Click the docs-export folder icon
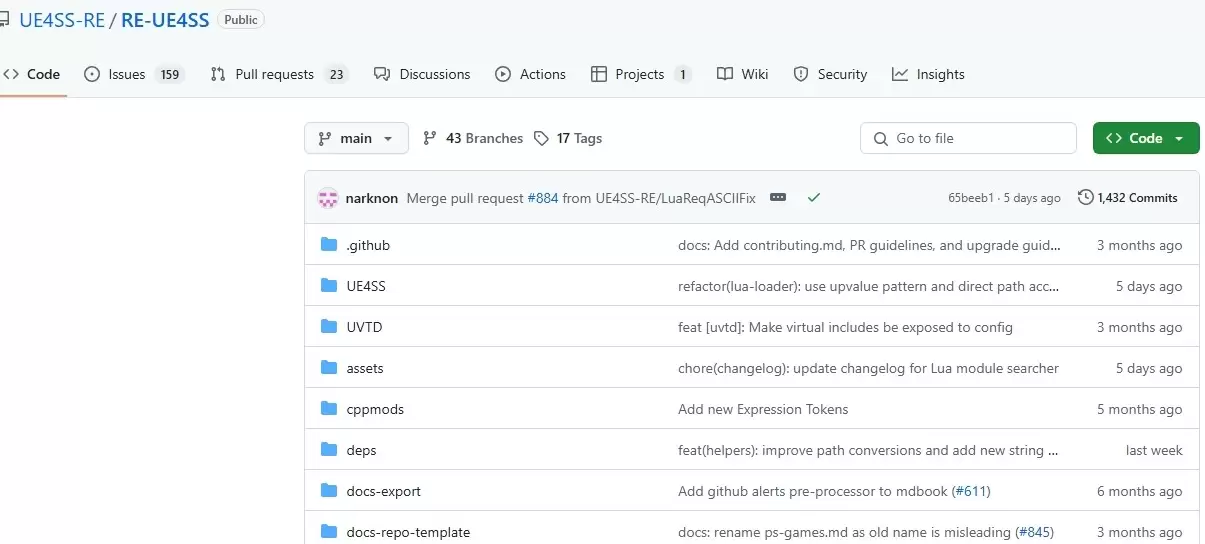Screen dimensions: 1205x544 click(x=329, y=491)
